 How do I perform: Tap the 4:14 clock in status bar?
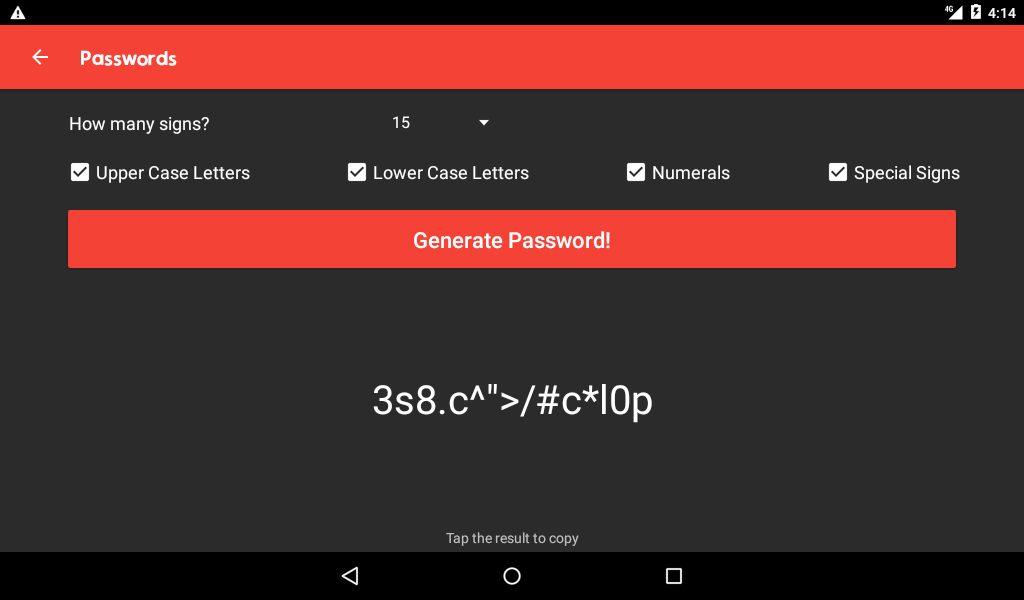coord(1001,12)
